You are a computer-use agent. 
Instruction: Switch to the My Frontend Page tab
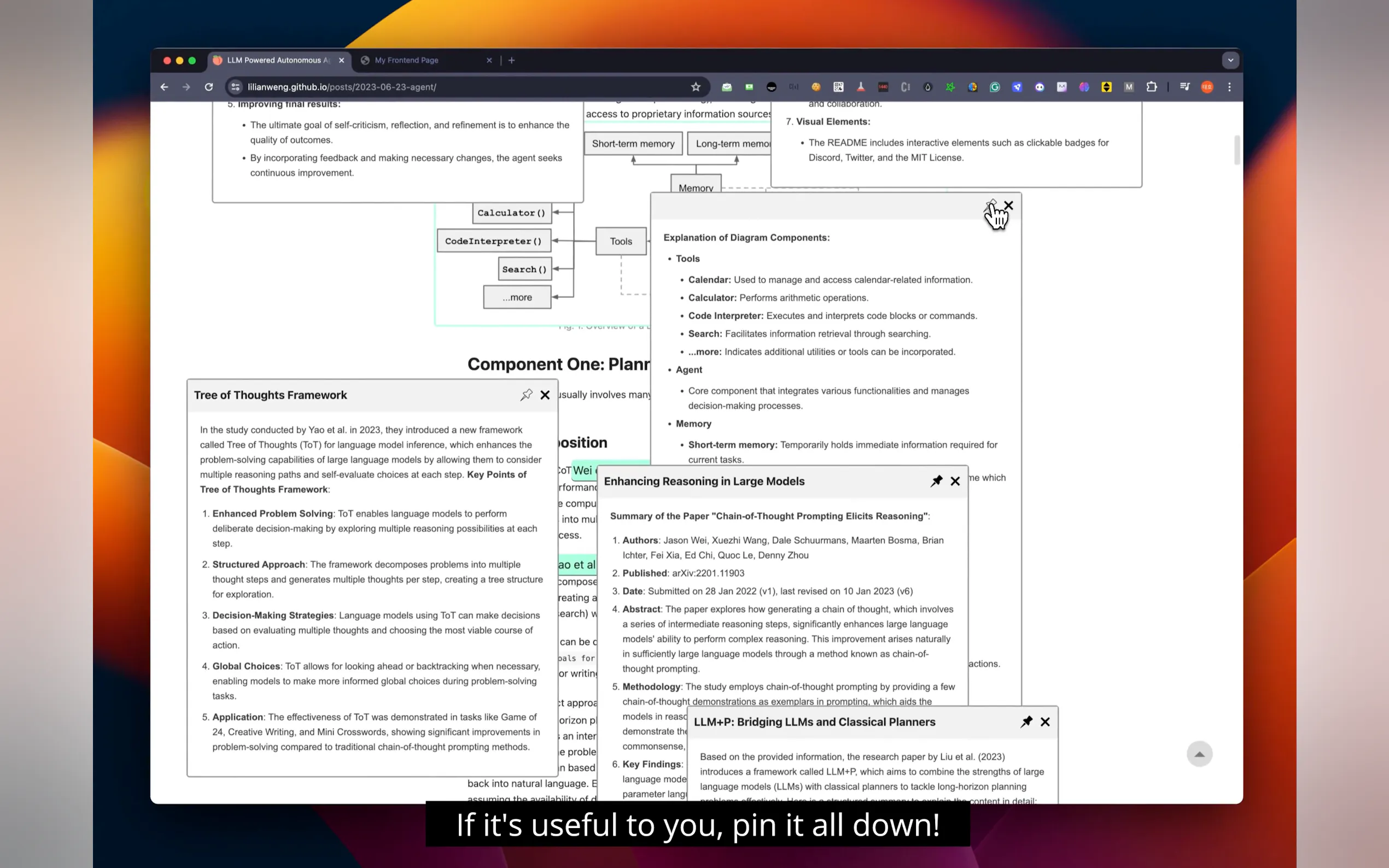point(406,60)
